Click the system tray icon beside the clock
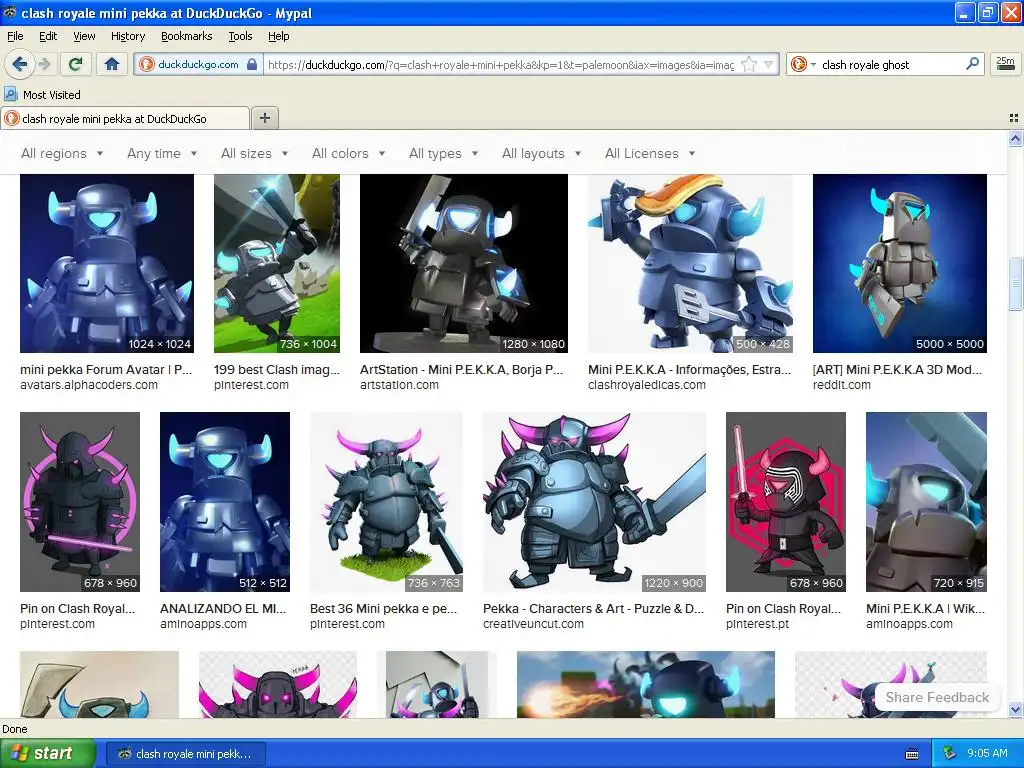The image size is (1024, 768). click(949, 753)
